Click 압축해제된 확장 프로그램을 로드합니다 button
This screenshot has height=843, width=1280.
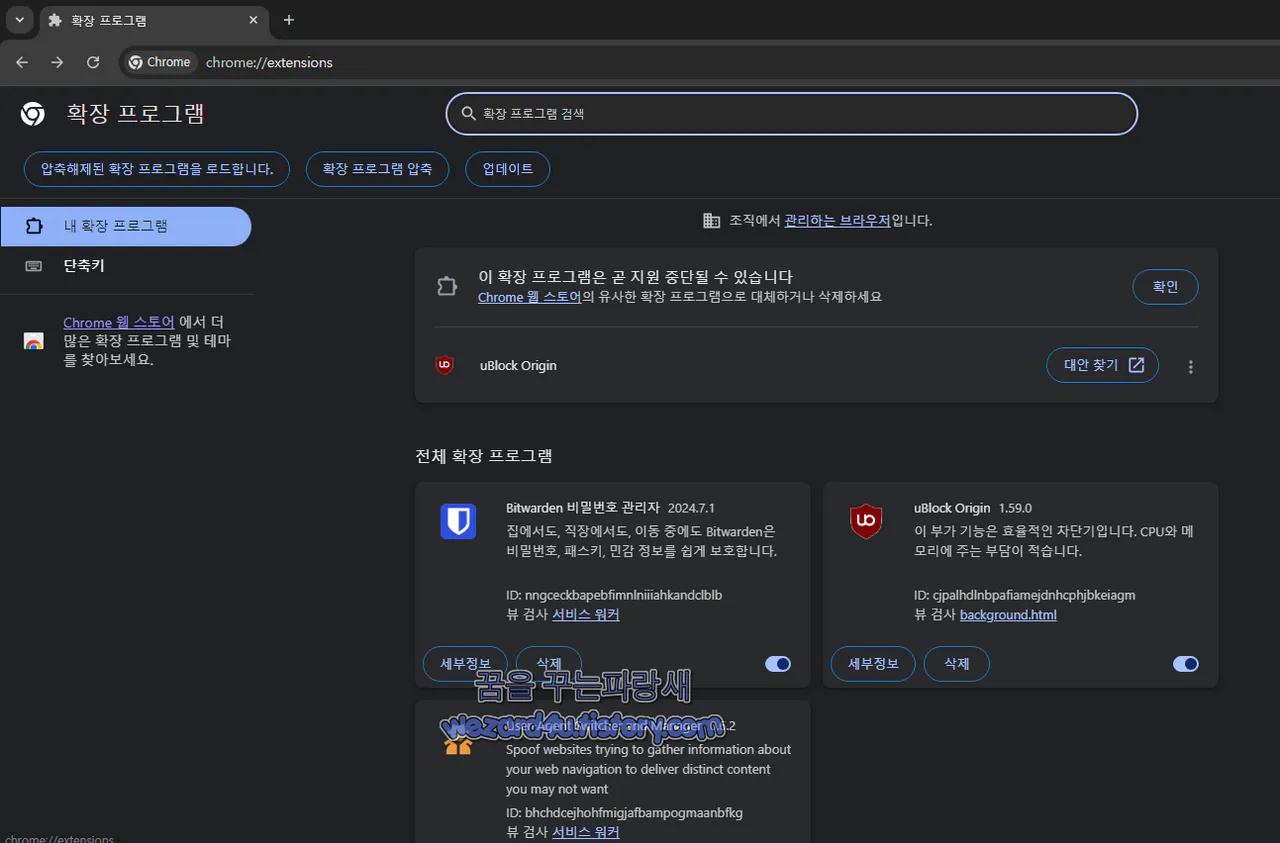pyautogui.click(x=157, y=169)
